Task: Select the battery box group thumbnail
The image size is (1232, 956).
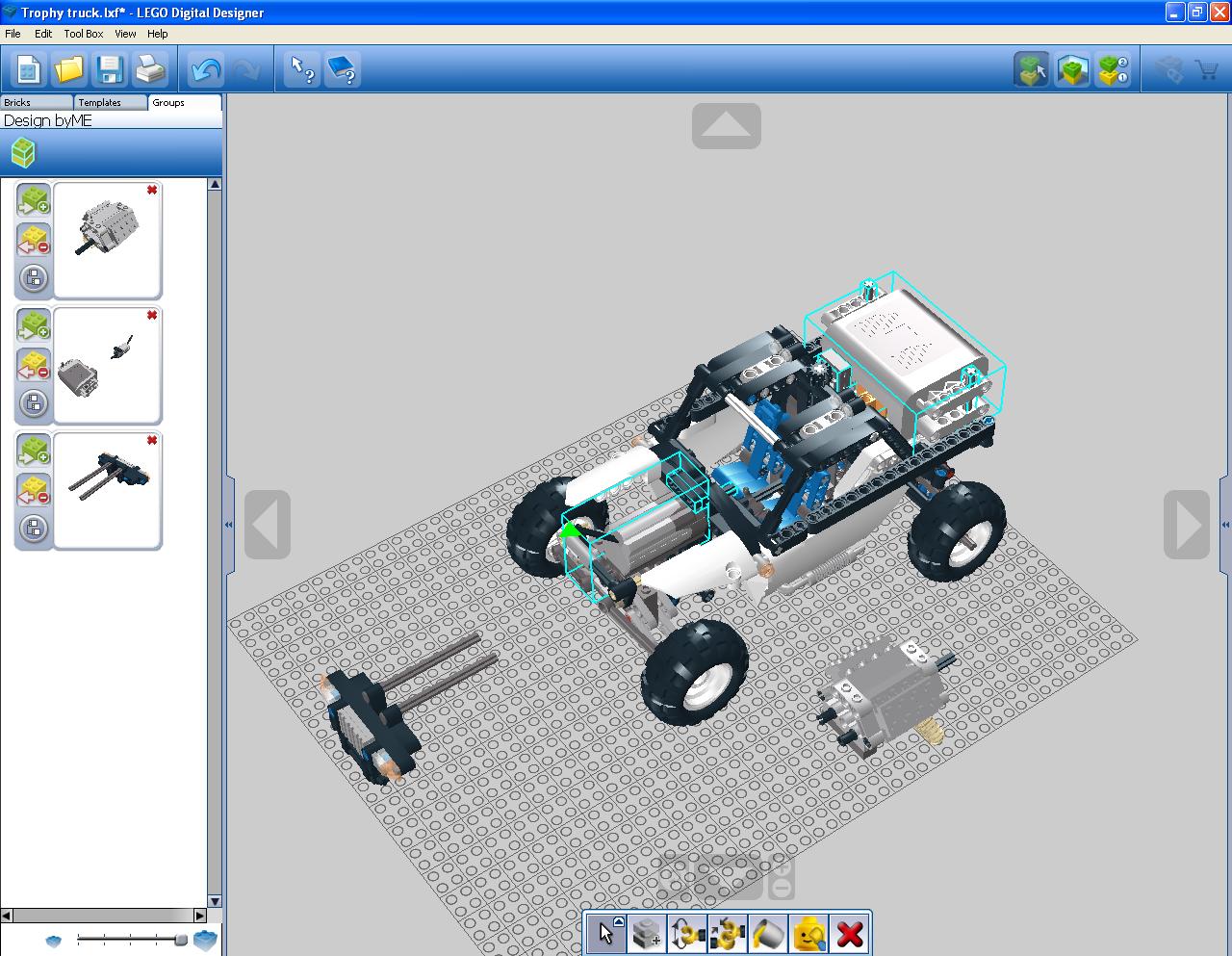Action: tap(107, 365)
